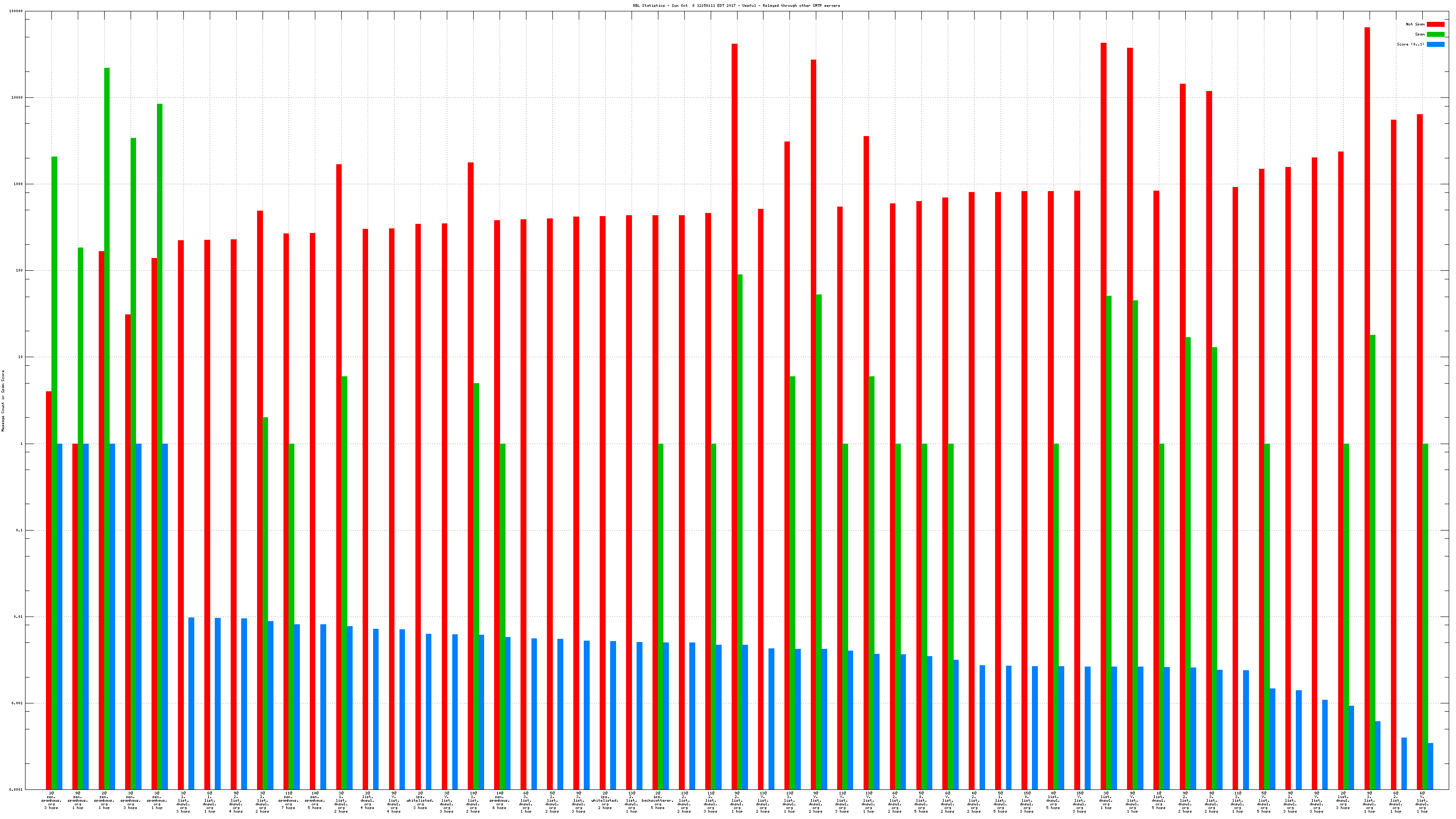Click x-axis label 'zen.spamhaus.org 7 hops'

288,800
